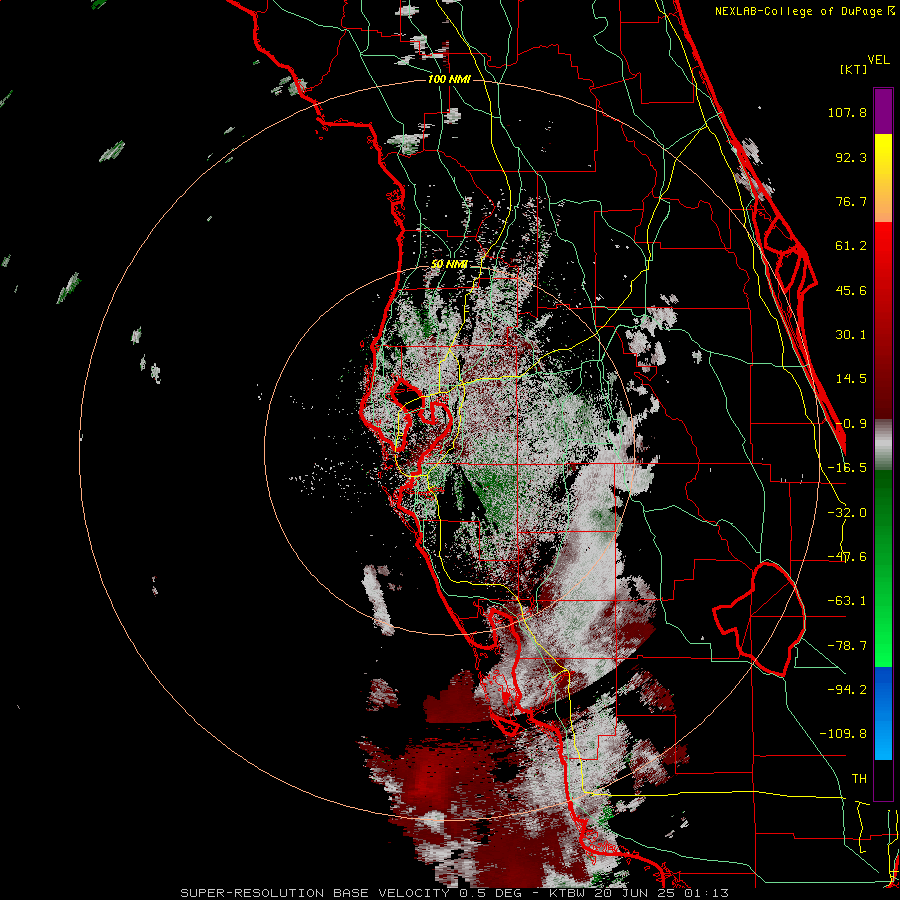Click the TH legend label
900x900 pixels.
coord(859,779)
